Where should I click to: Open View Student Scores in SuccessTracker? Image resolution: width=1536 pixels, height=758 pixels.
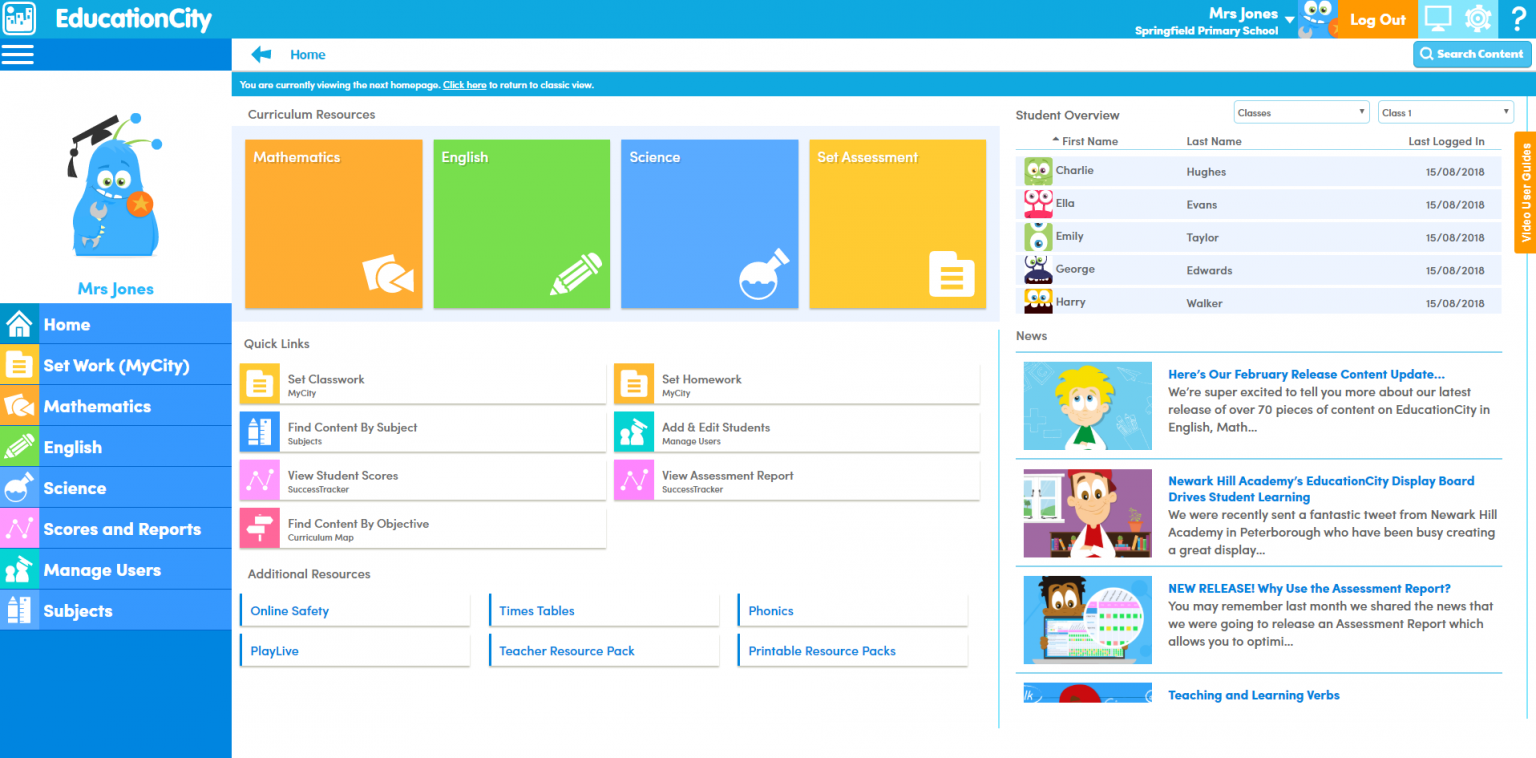coord(260,479)
